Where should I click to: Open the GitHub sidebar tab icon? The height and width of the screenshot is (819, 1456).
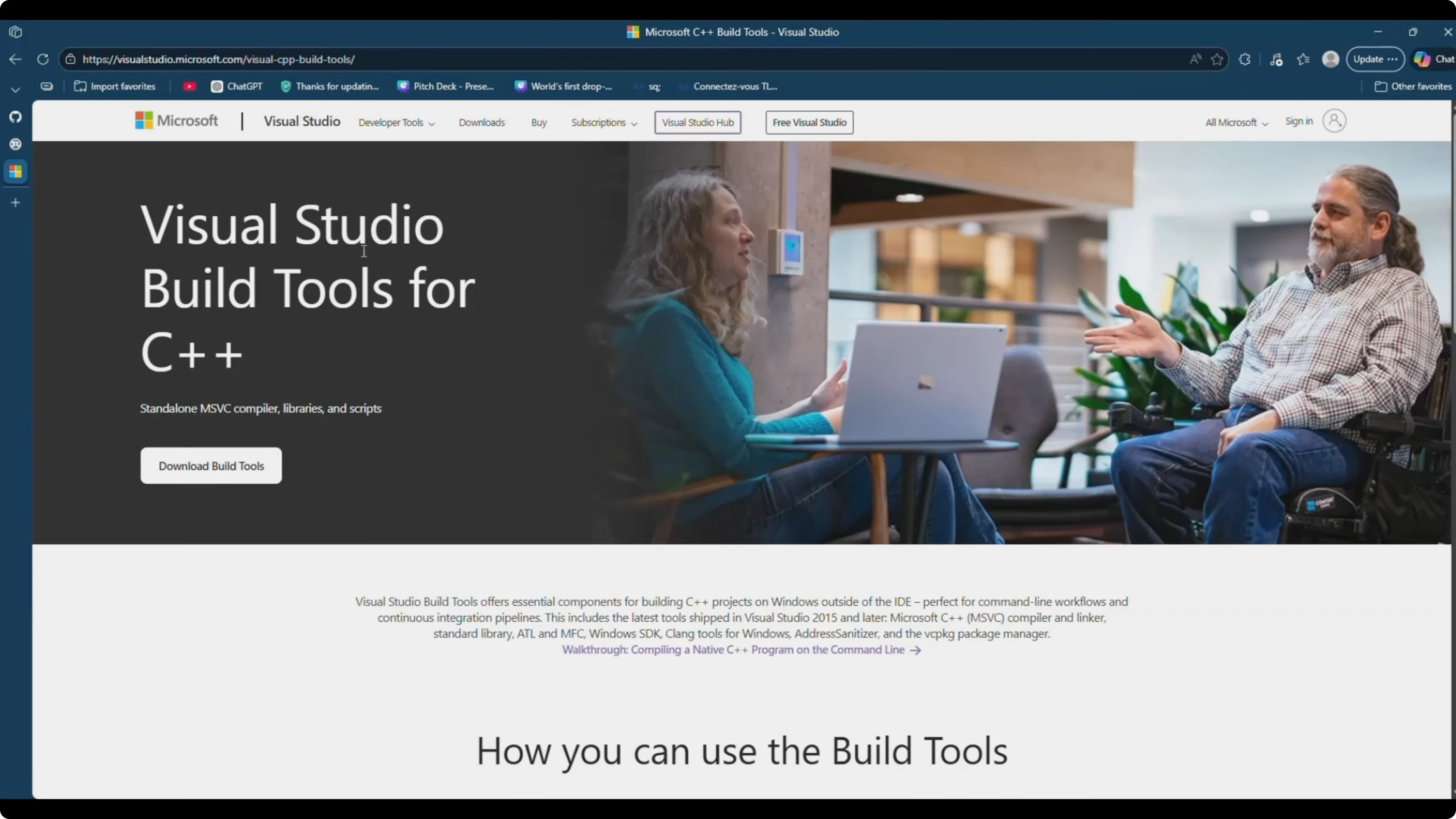(x=15, y=117)
